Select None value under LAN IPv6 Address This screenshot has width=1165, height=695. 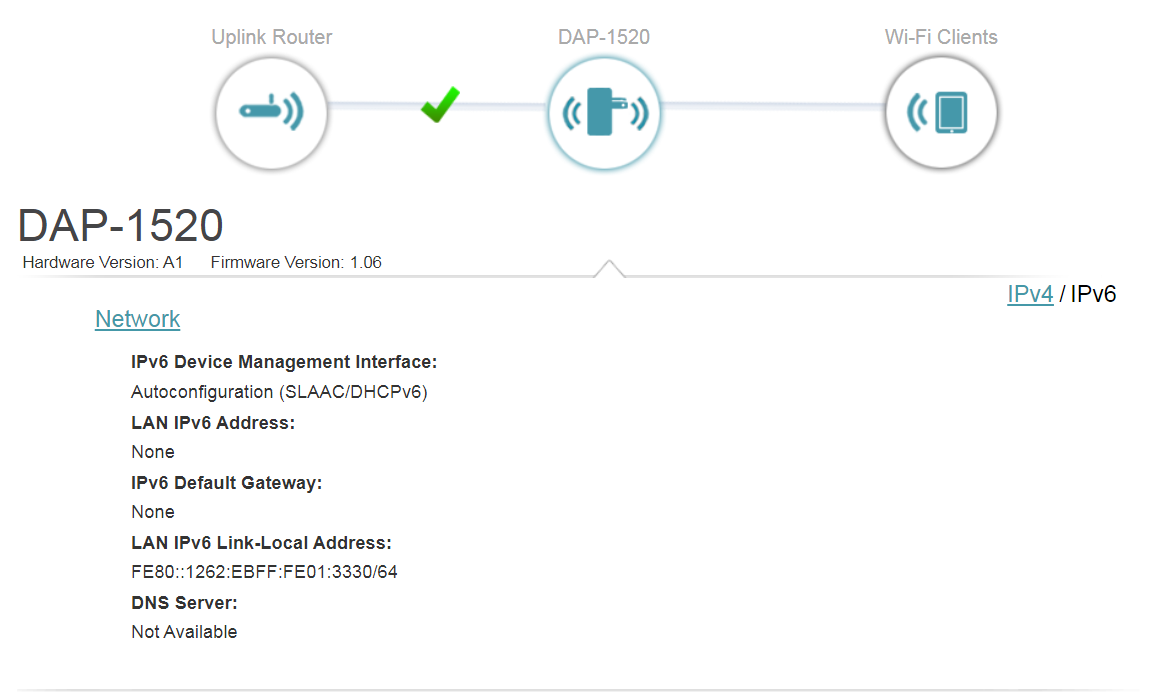pyautogui.click(x=153, y=452)
